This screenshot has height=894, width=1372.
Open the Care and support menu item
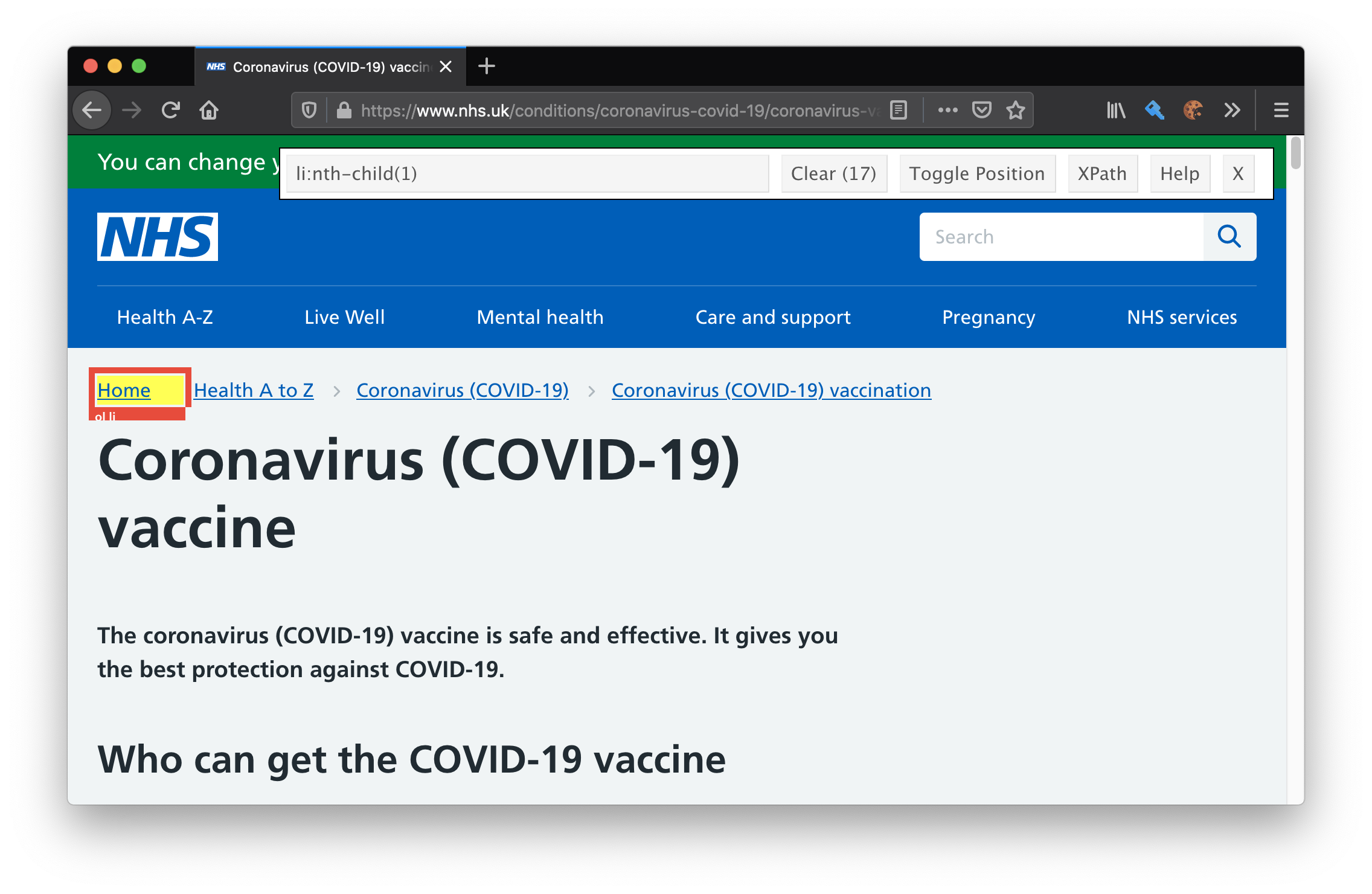[773, 317]
